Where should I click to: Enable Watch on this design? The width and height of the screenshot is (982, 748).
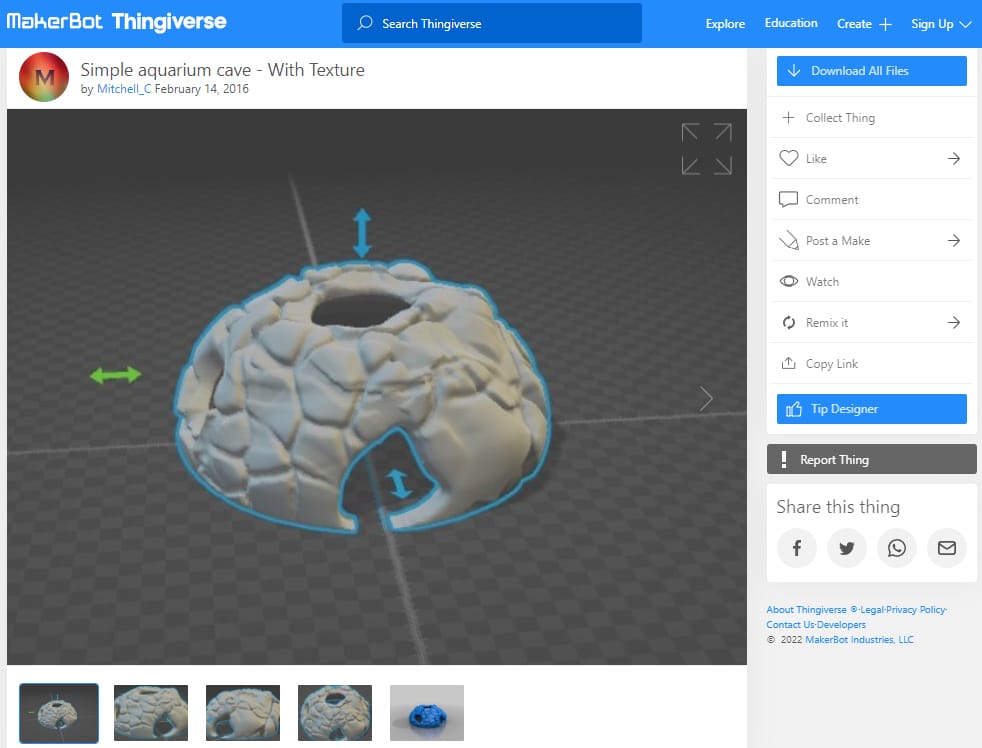point(789,281)
